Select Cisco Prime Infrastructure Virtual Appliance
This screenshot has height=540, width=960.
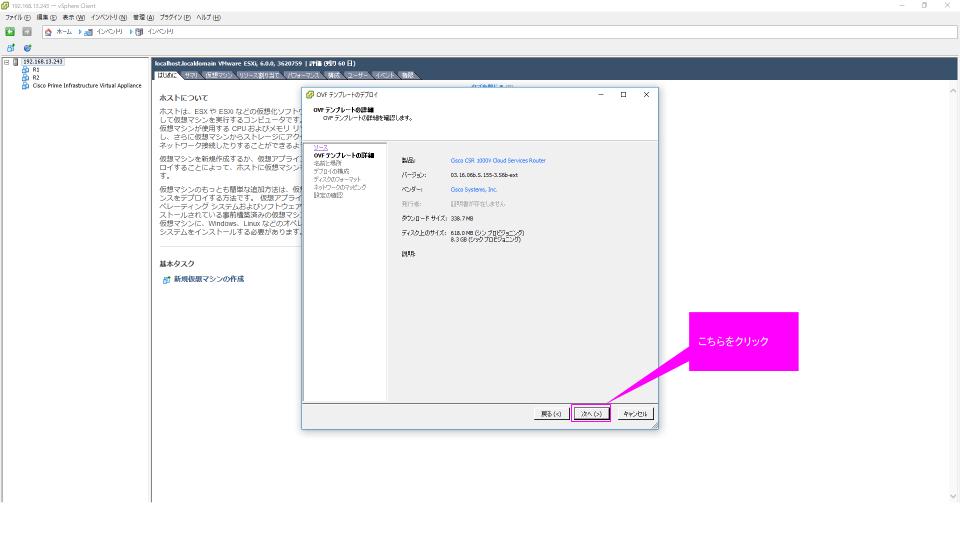tap(87, 86)
